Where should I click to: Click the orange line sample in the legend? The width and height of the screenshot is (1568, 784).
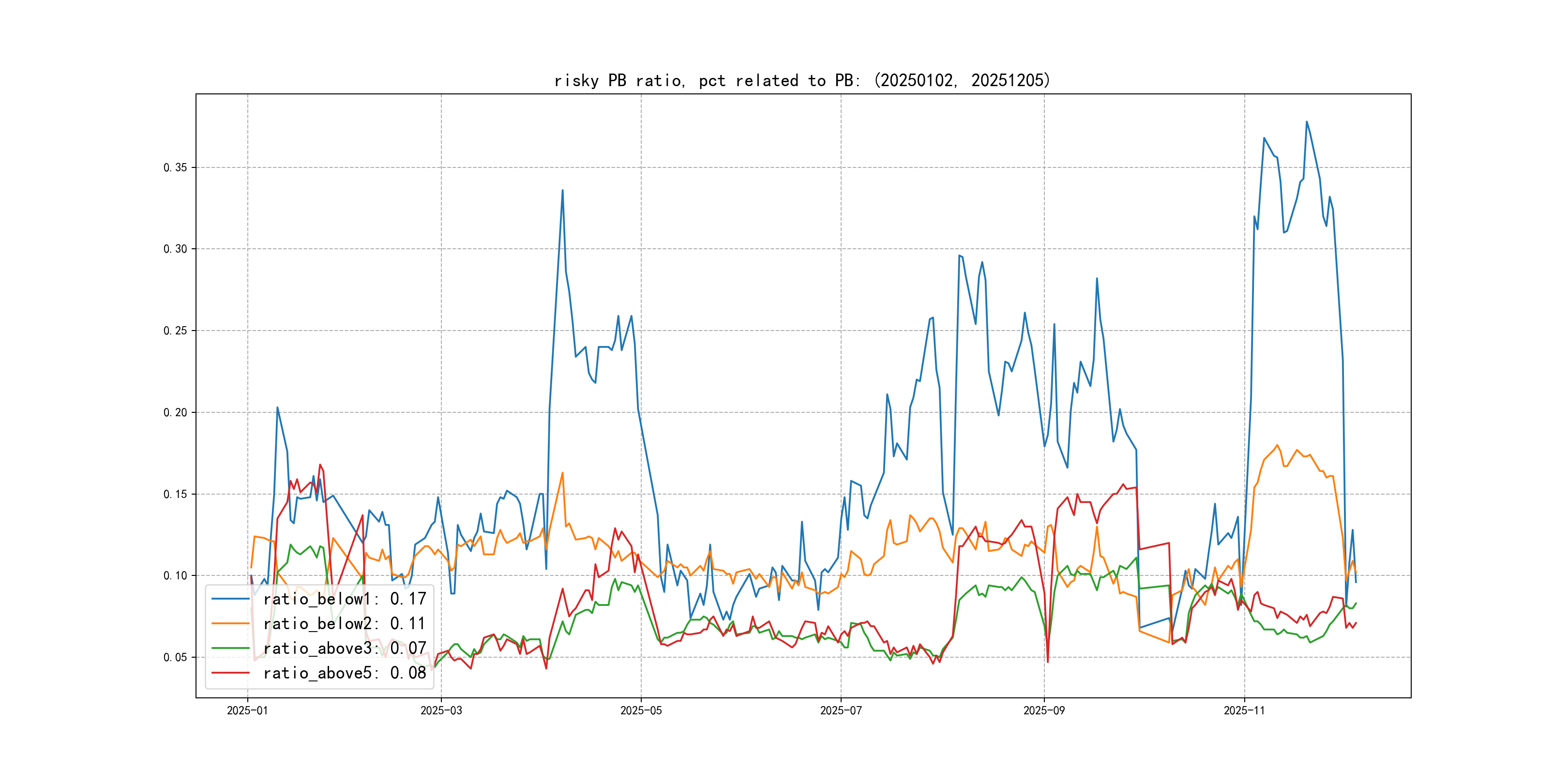(x=230, y=624)
